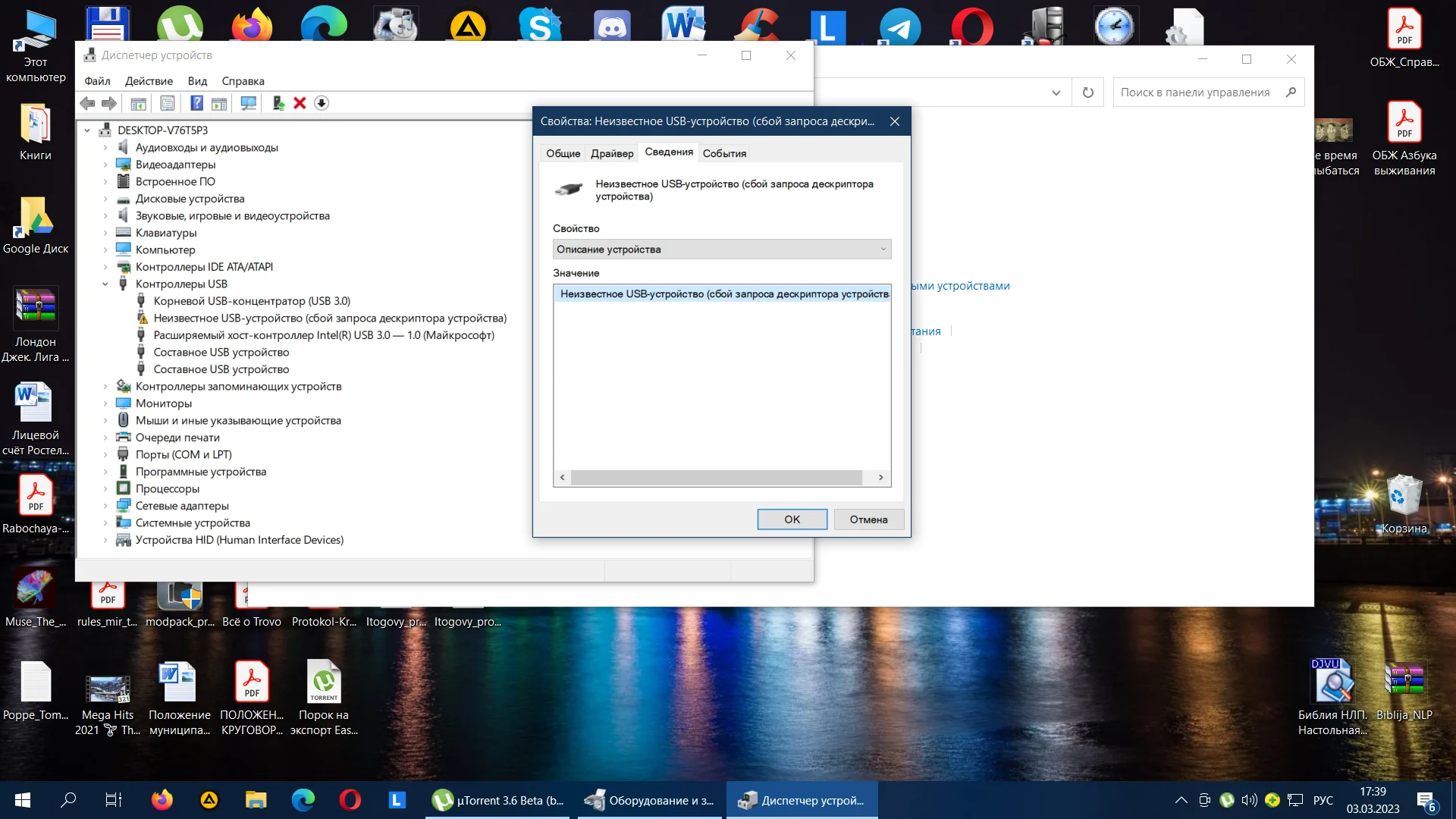Open the Действие menu
This screenshot has width=1456, height=819.
(x=149, y=81)
